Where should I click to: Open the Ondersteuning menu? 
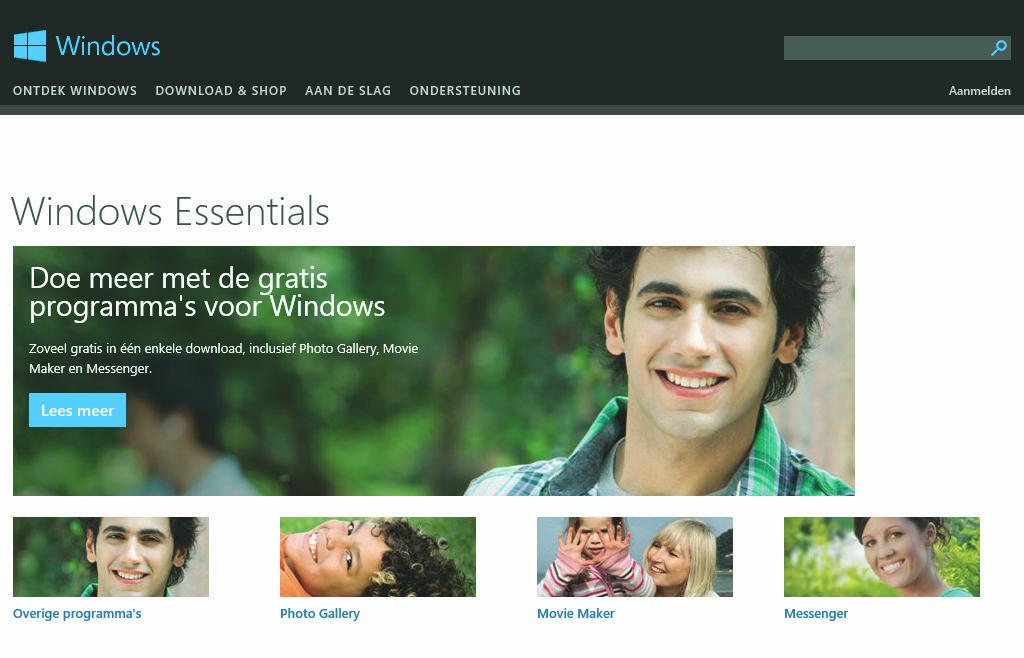[x=465, y=91]
